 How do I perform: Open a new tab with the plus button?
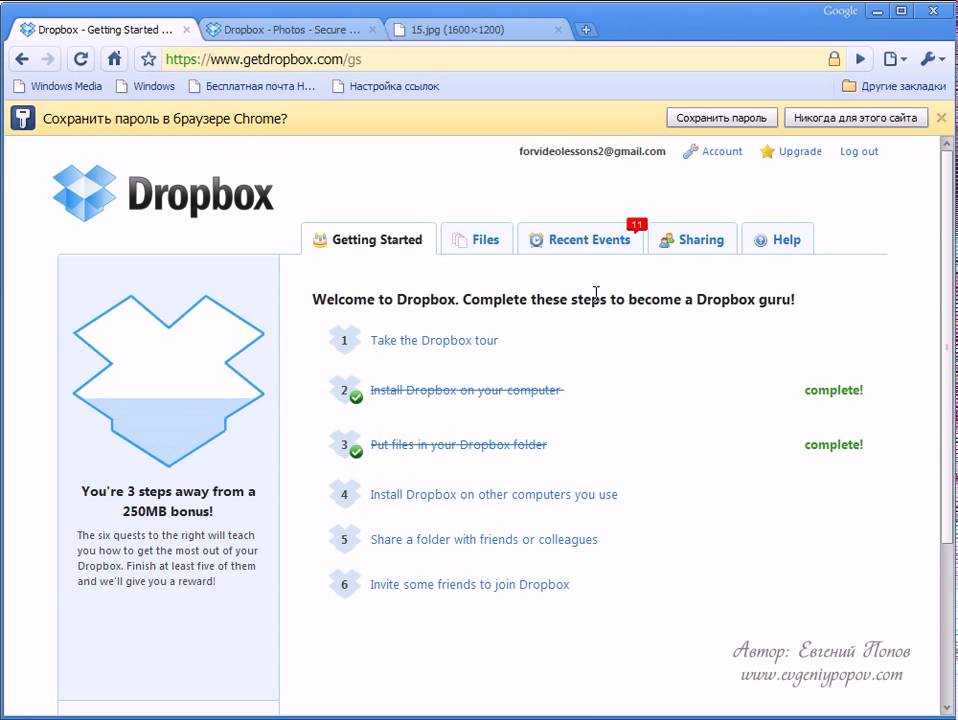coord(585,29)
